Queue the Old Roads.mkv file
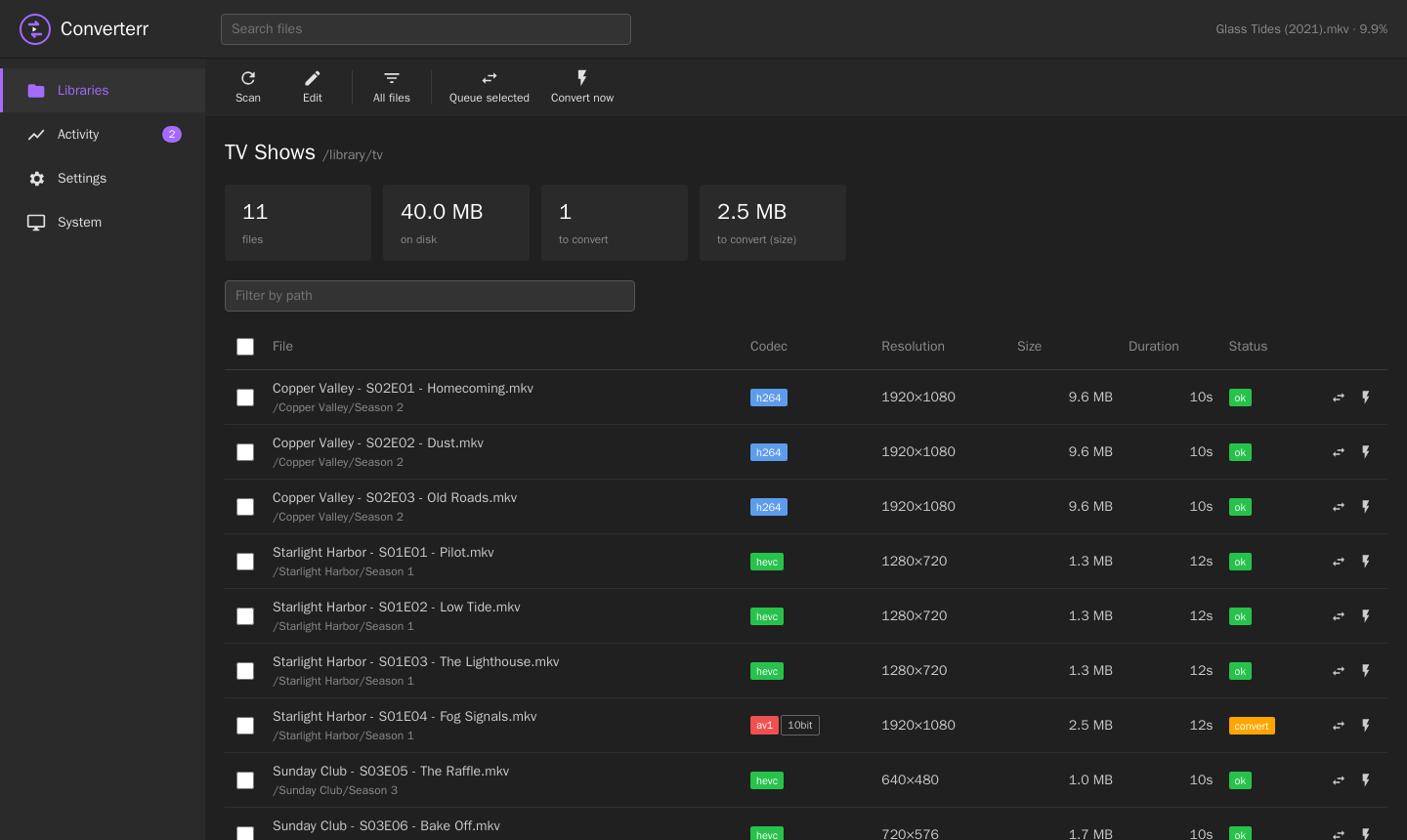Image resolution: width=1407 pixels, height=840 pixels. tap(1339, 507)
